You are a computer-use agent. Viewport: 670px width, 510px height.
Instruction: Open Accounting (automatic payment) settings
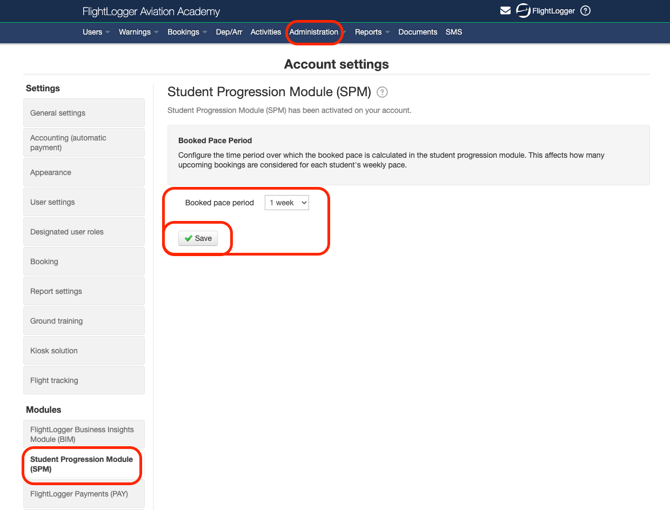coord(84,143)
